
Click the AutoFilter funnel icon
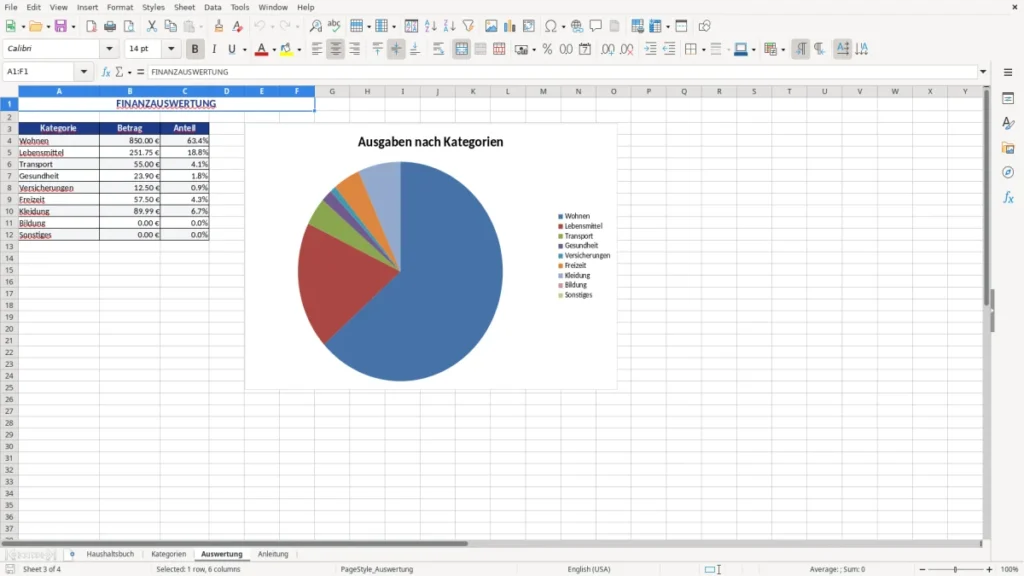468,26
